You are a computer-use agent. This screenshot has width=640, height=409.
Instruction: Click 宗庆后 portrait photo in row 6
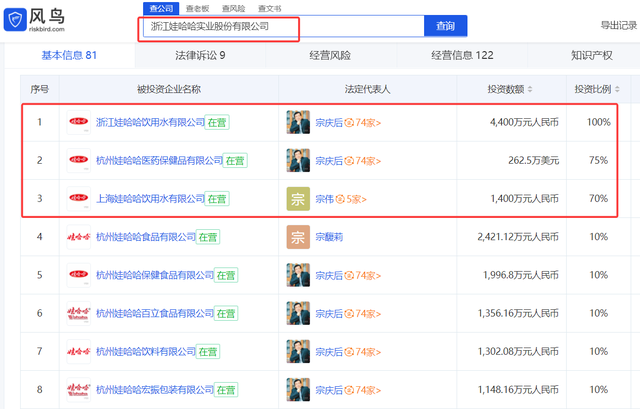[298, 313]
